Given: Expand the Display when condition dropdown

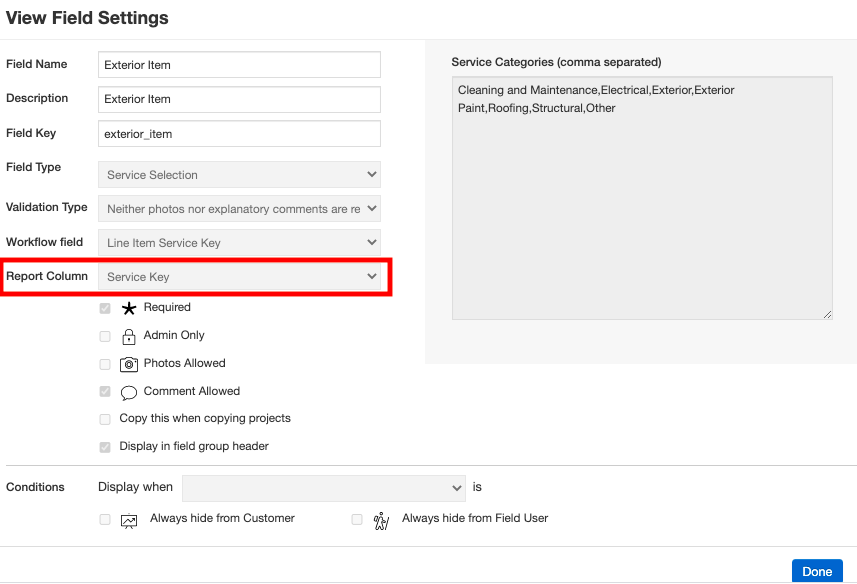Looking at the screenshot, I should coord(323,488).
